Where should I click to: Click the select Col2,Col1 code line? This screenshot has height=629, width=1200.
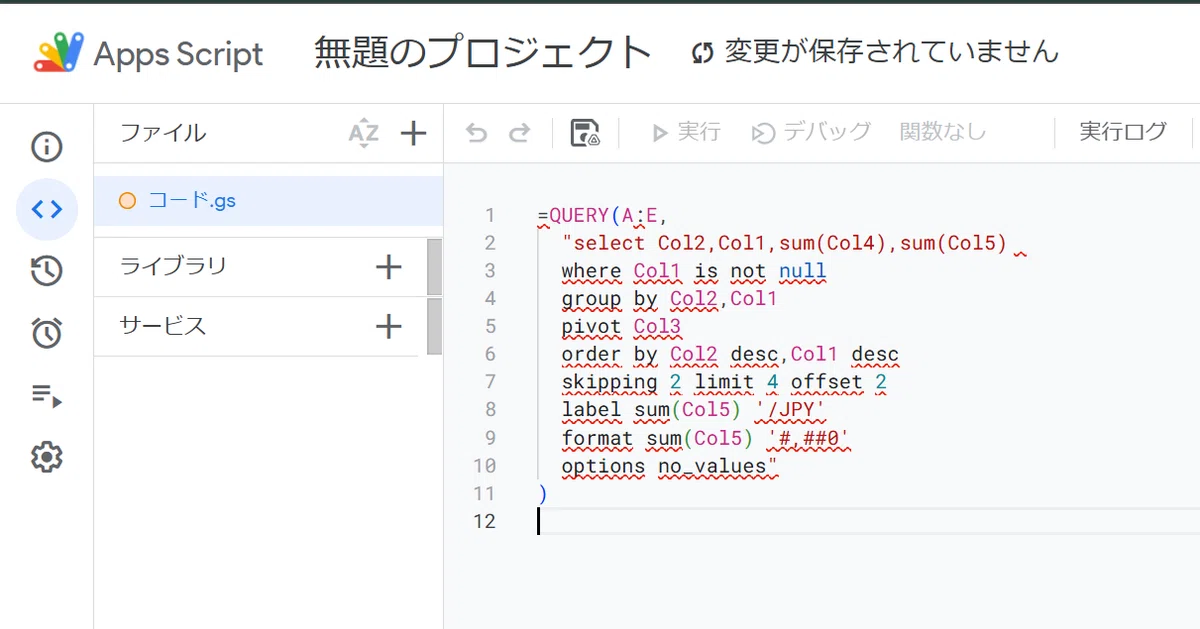pyautogui.click(x=784, y=243)
